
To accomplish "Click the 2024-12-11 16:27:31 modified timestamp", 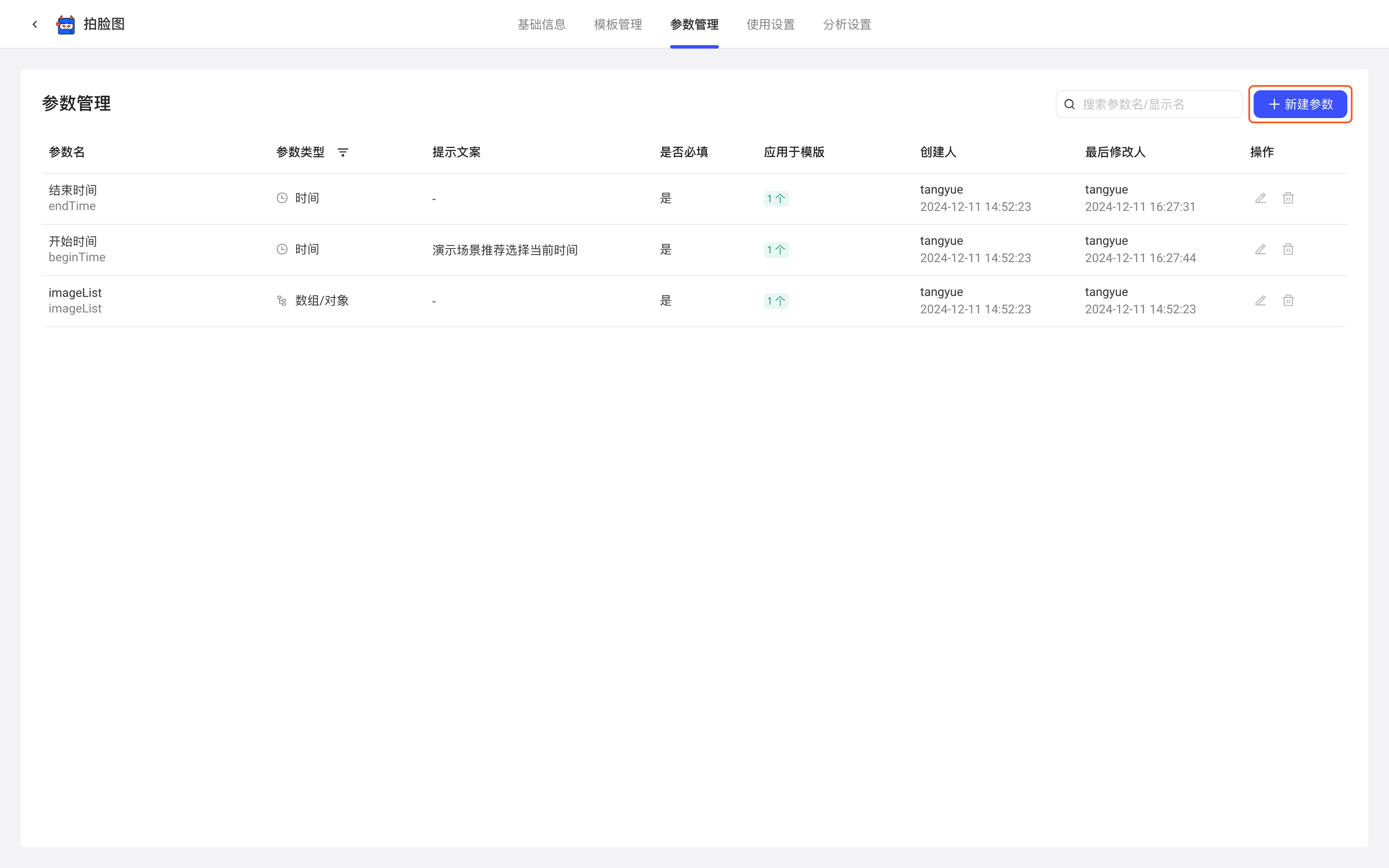I will [x=1140, y=207].
